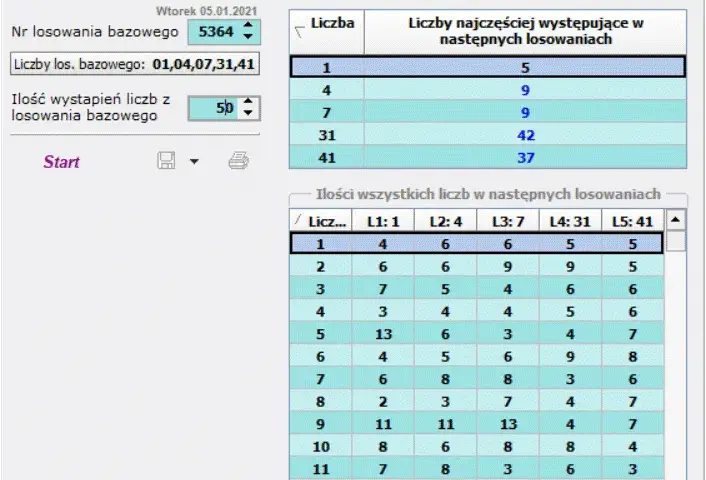Select number 2 row in lower table

click(477, 266)
